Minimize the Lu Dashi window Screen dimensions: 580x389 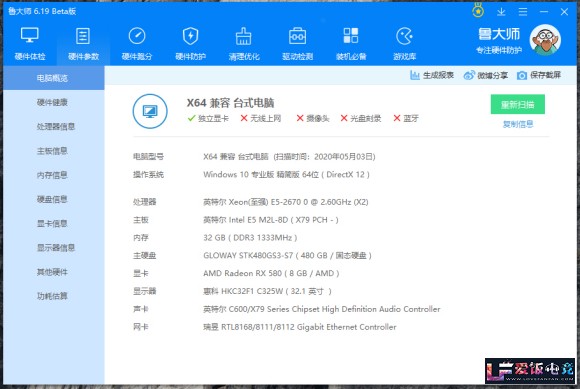coord(544,12)
